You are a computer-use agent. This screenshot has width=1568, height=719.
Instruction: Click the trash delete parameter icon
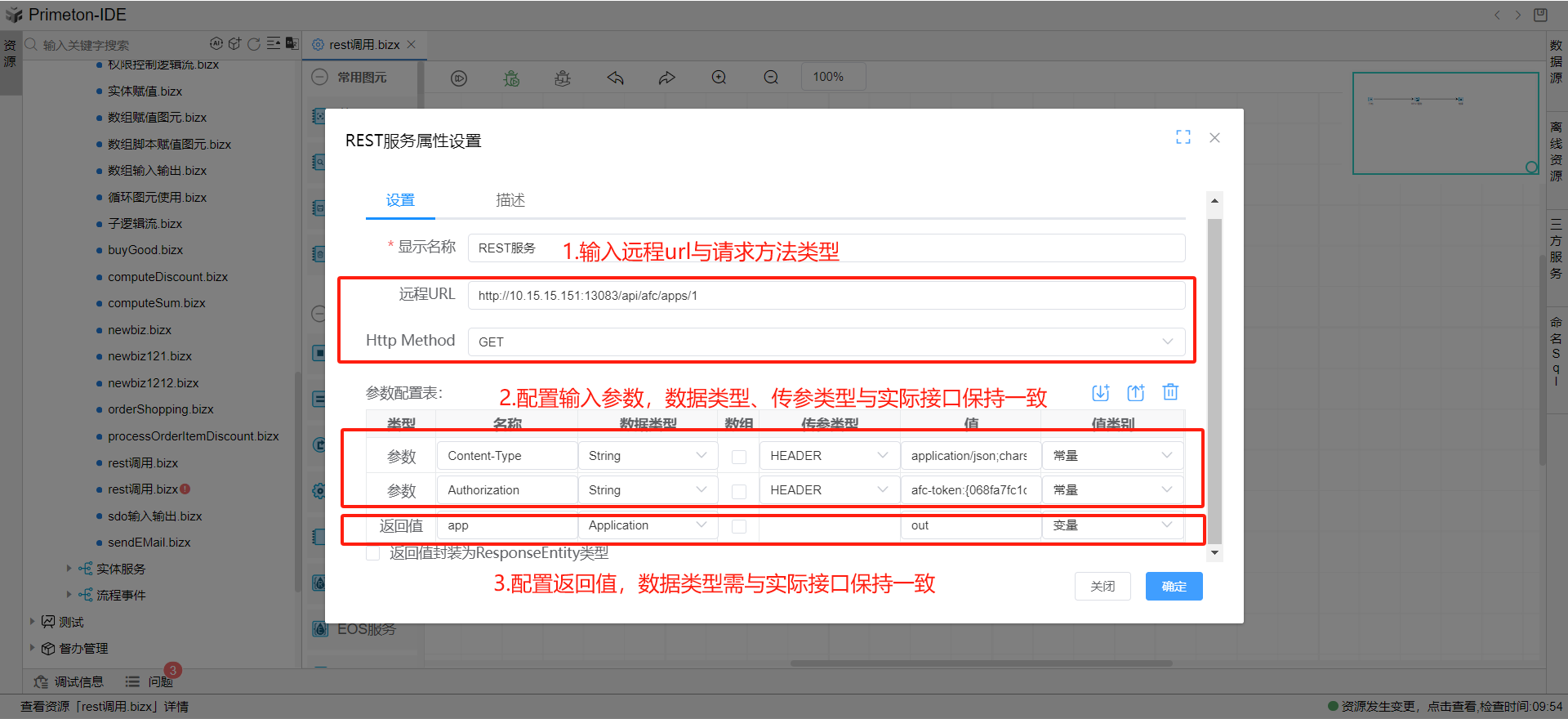tap(1170, 392)
